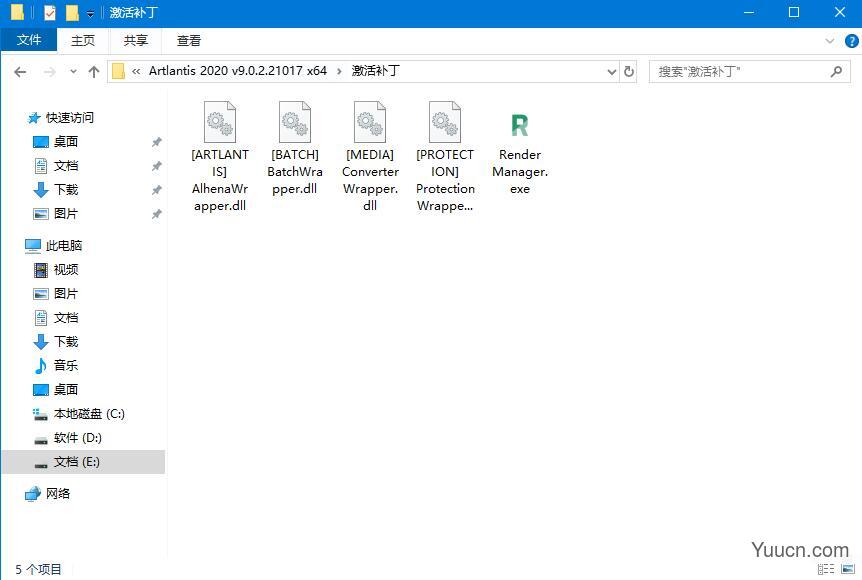The height and width of the screenshot is (580, 862).
Task: Open the recent locations dropdown arrow
Action: [x=73, y=71]
